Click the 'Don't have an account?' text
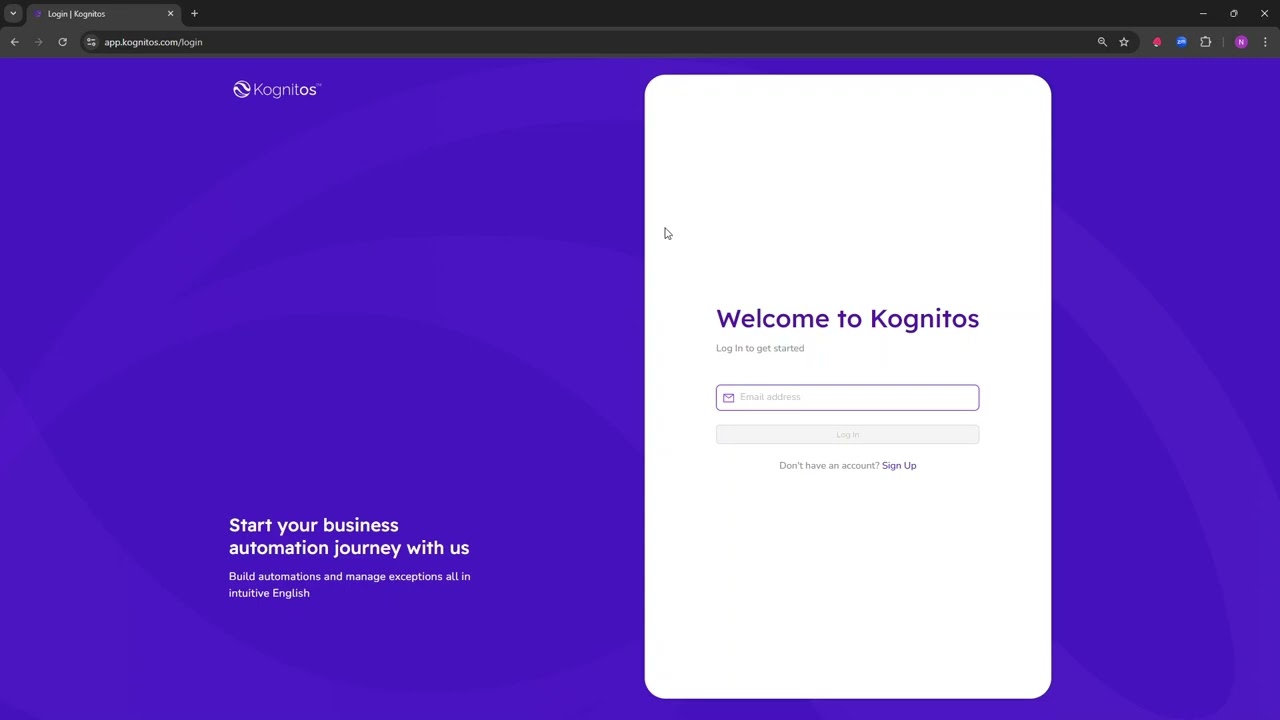The image size is (1280, 720). [x=829, y=465]
